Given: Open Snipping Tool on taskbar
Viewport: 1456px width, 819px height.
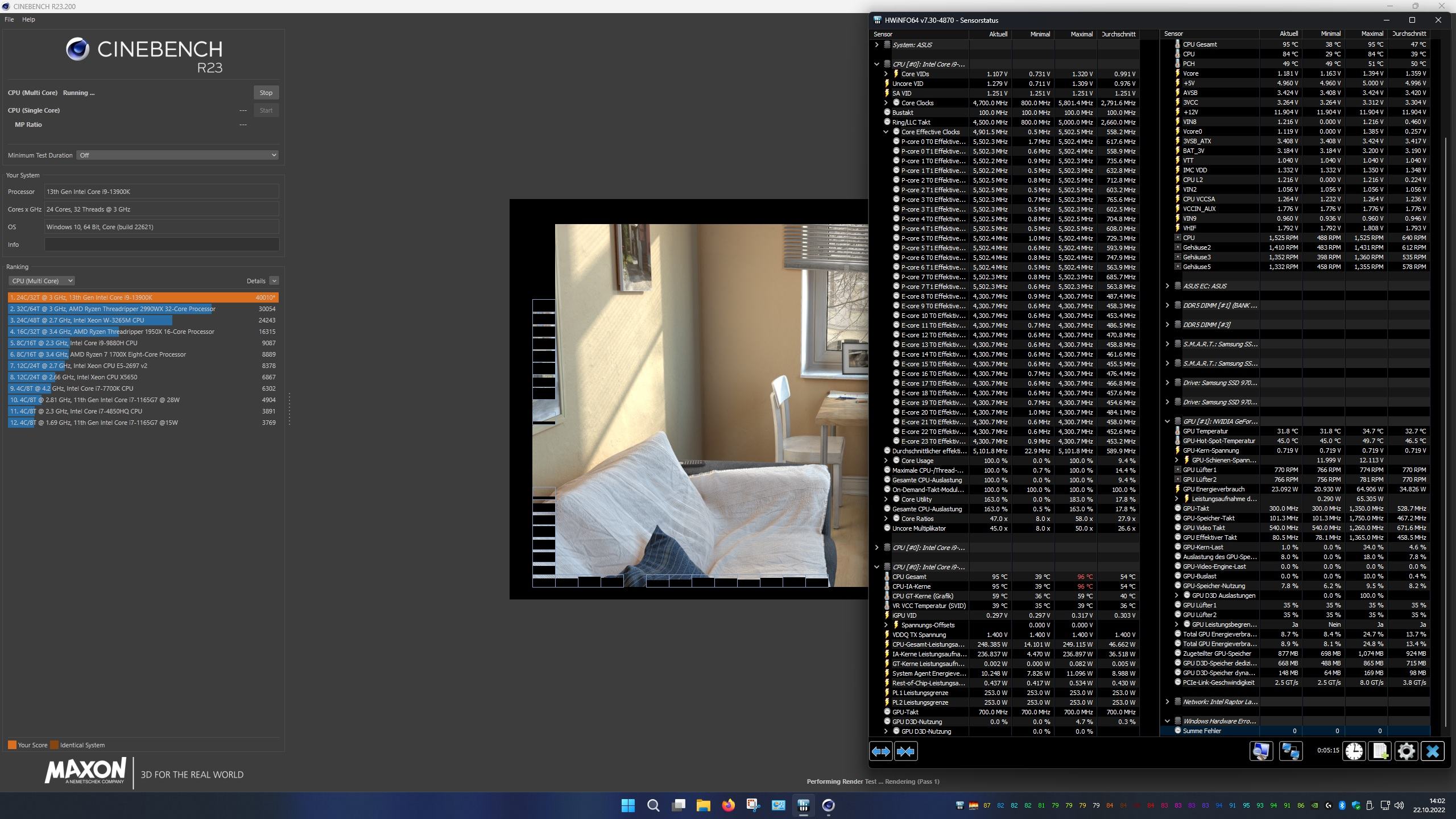Looking at the screenshot, I should tap(753, 805).
